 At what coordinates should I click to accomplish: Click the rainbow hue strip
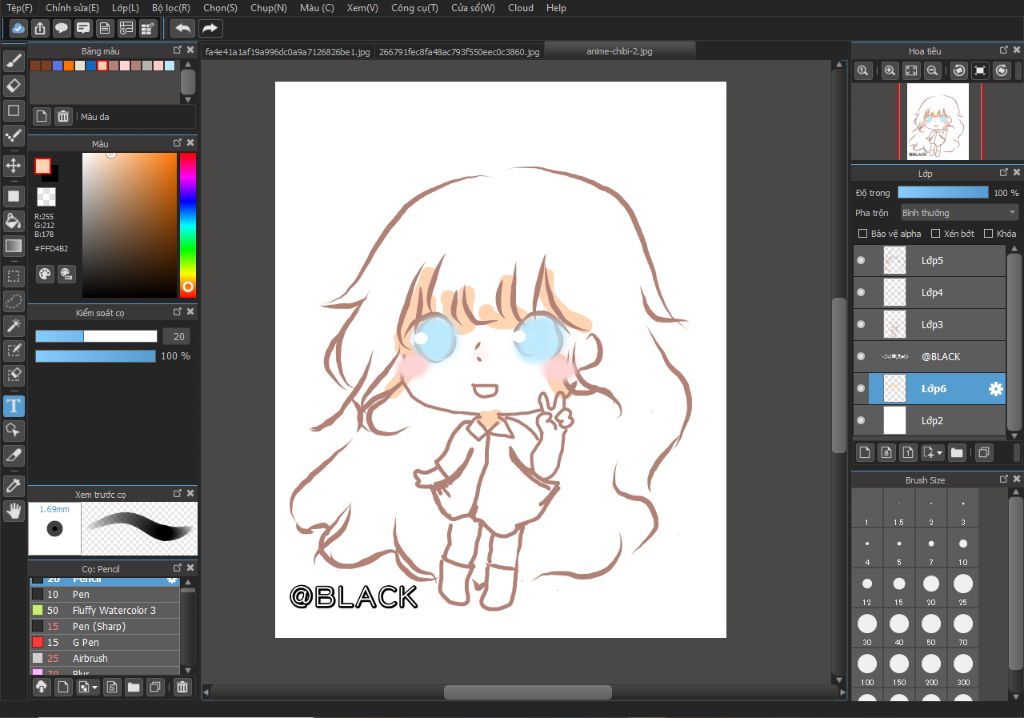pyautogui.click(x=187, y=225)
